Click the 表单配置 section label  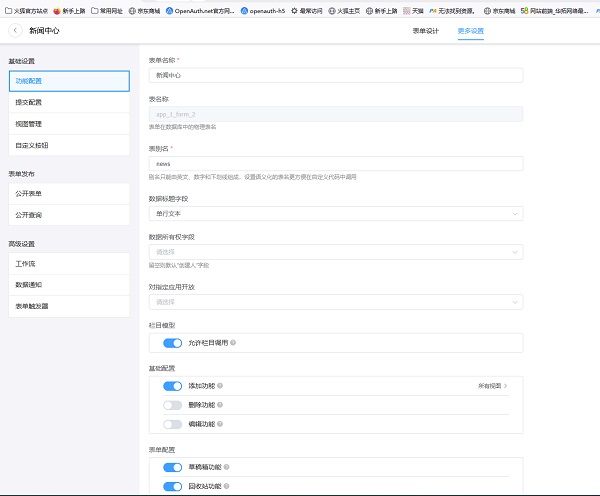pyautogui.click(x=162, y=450)
